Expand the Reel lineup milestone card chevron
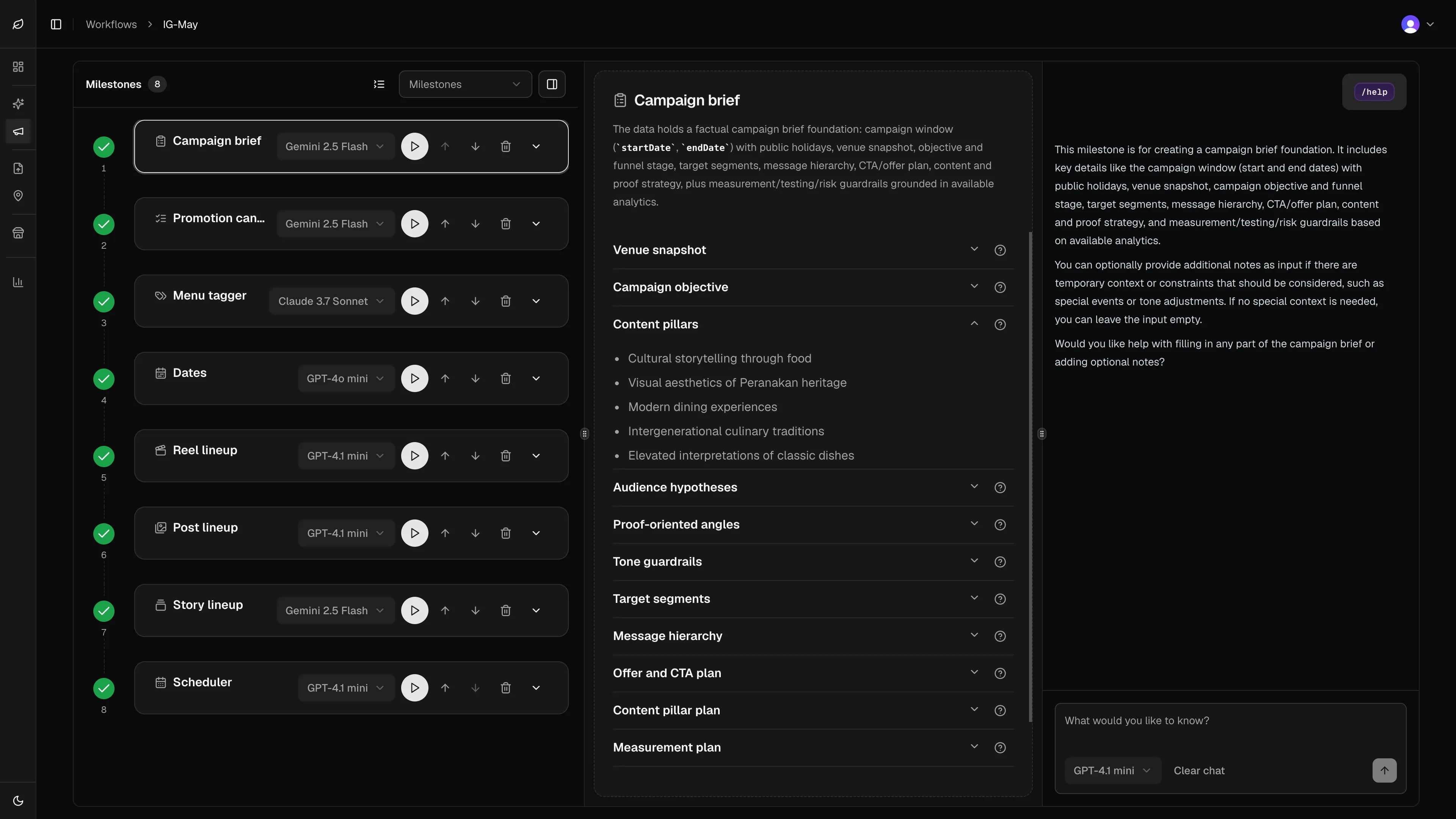This screenshot has height=819, width=1456. click(x=537, y=455)
